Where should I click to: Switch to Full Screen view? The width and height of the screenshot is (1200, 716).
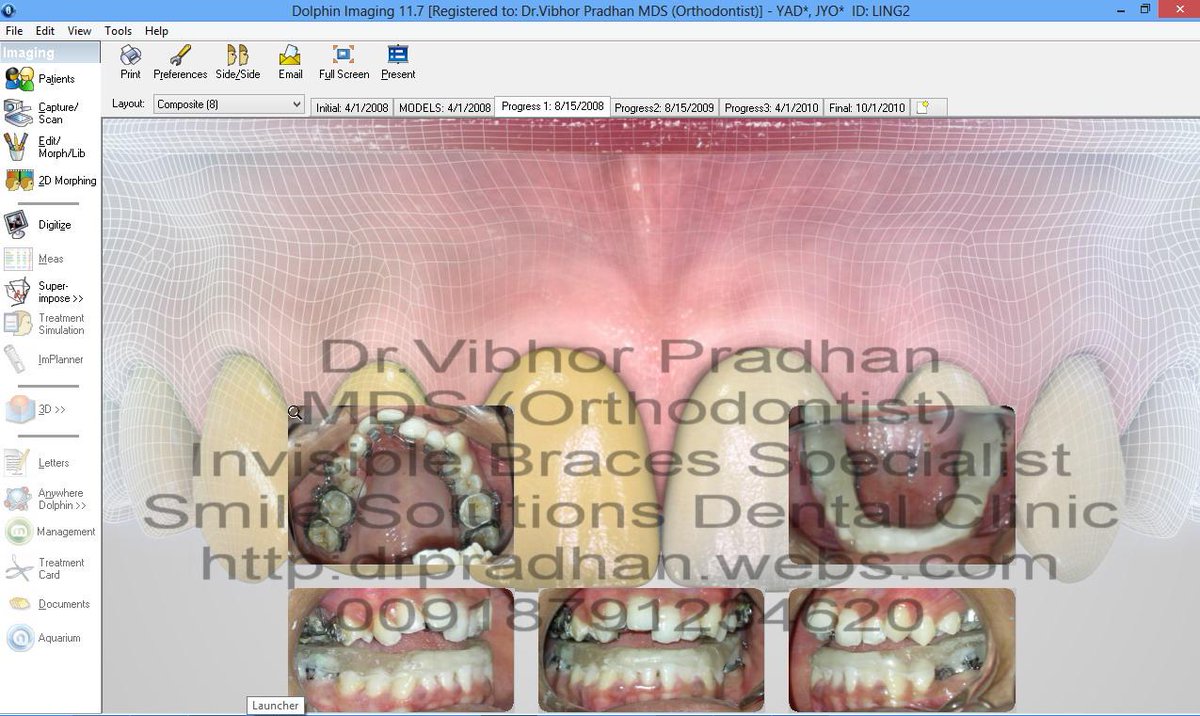coord(344,62)
